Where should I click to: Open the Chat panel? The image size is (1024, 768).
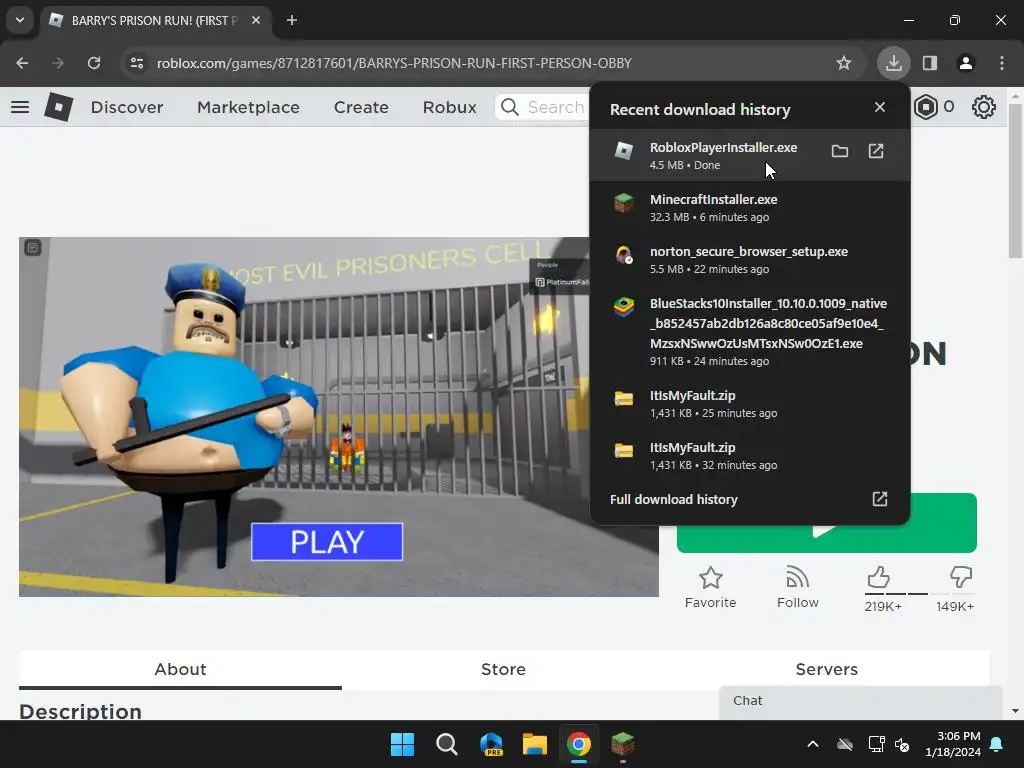point(861,701)
